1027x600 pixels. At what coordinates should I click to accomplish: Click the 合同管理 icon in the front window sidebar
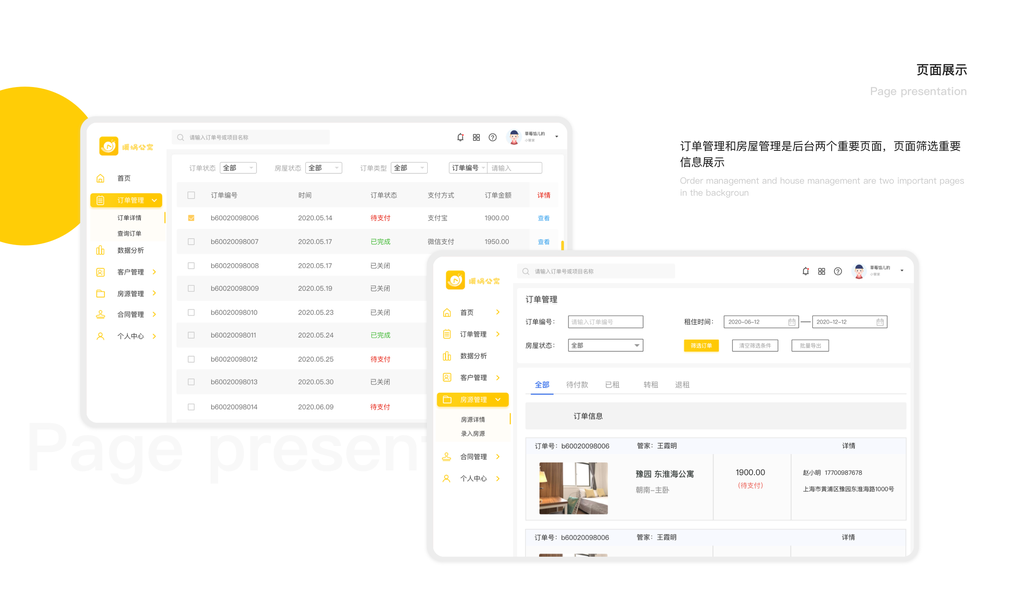click(x=447, y=457)
